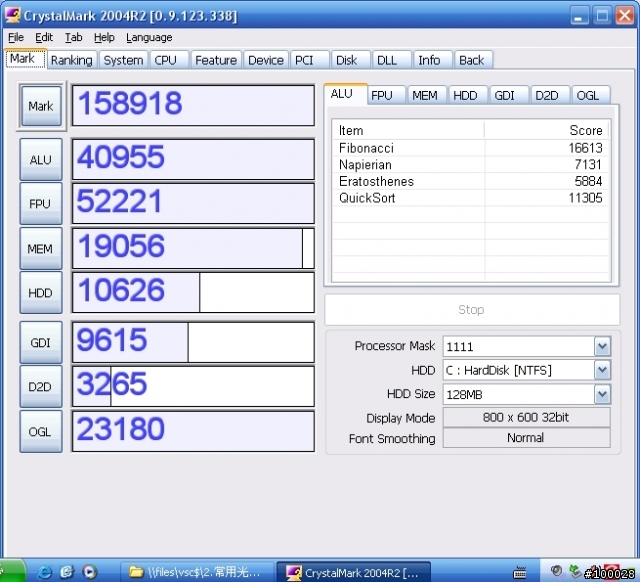Switch to the PCI tab
The height and width of the screenshot is (582, 640).
(309, 60)
